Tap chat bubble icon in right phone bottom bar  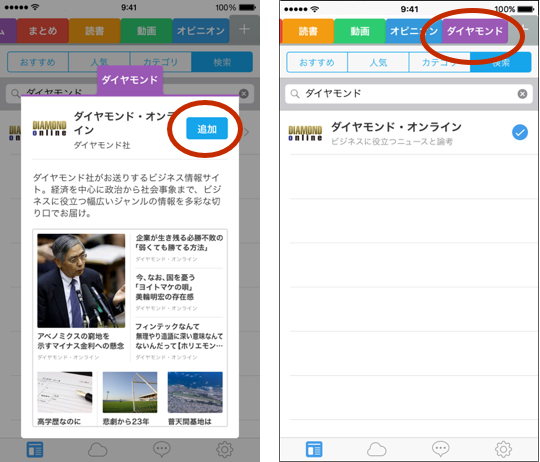click(440, 449)
